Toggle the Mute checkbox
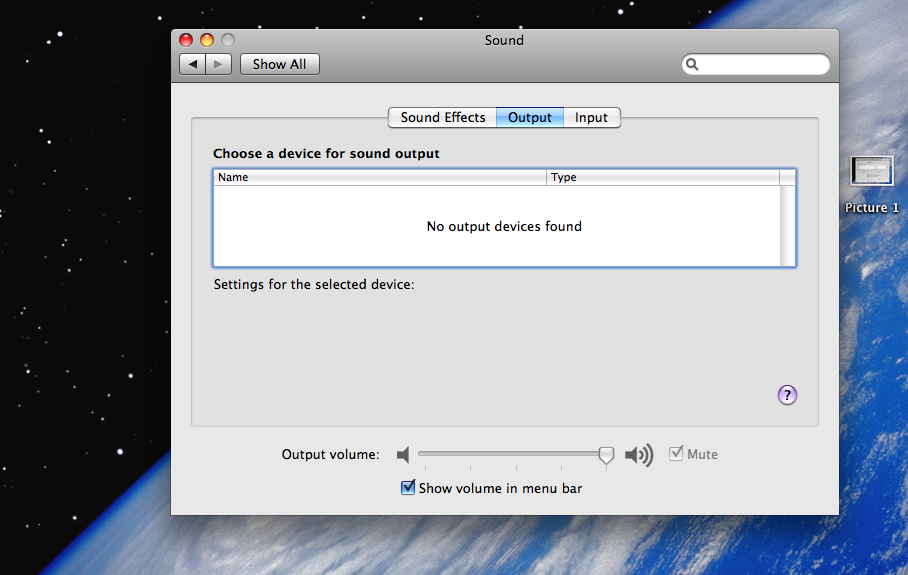Image resolution: width=908 pixels, height=575 pixels. coord(676,453)
